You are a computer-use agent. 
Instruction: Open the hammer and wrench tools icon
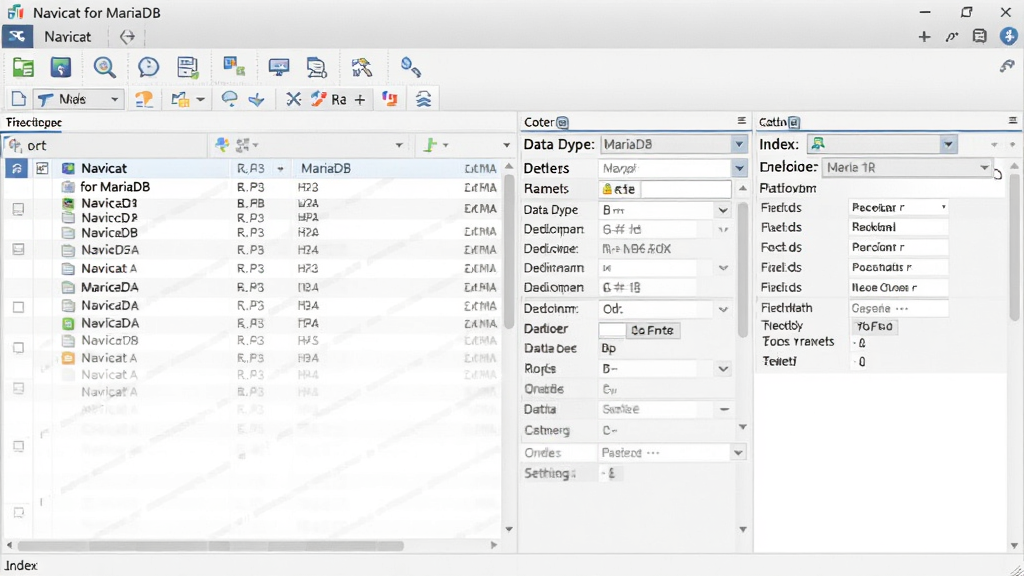(x=361, y=67)
